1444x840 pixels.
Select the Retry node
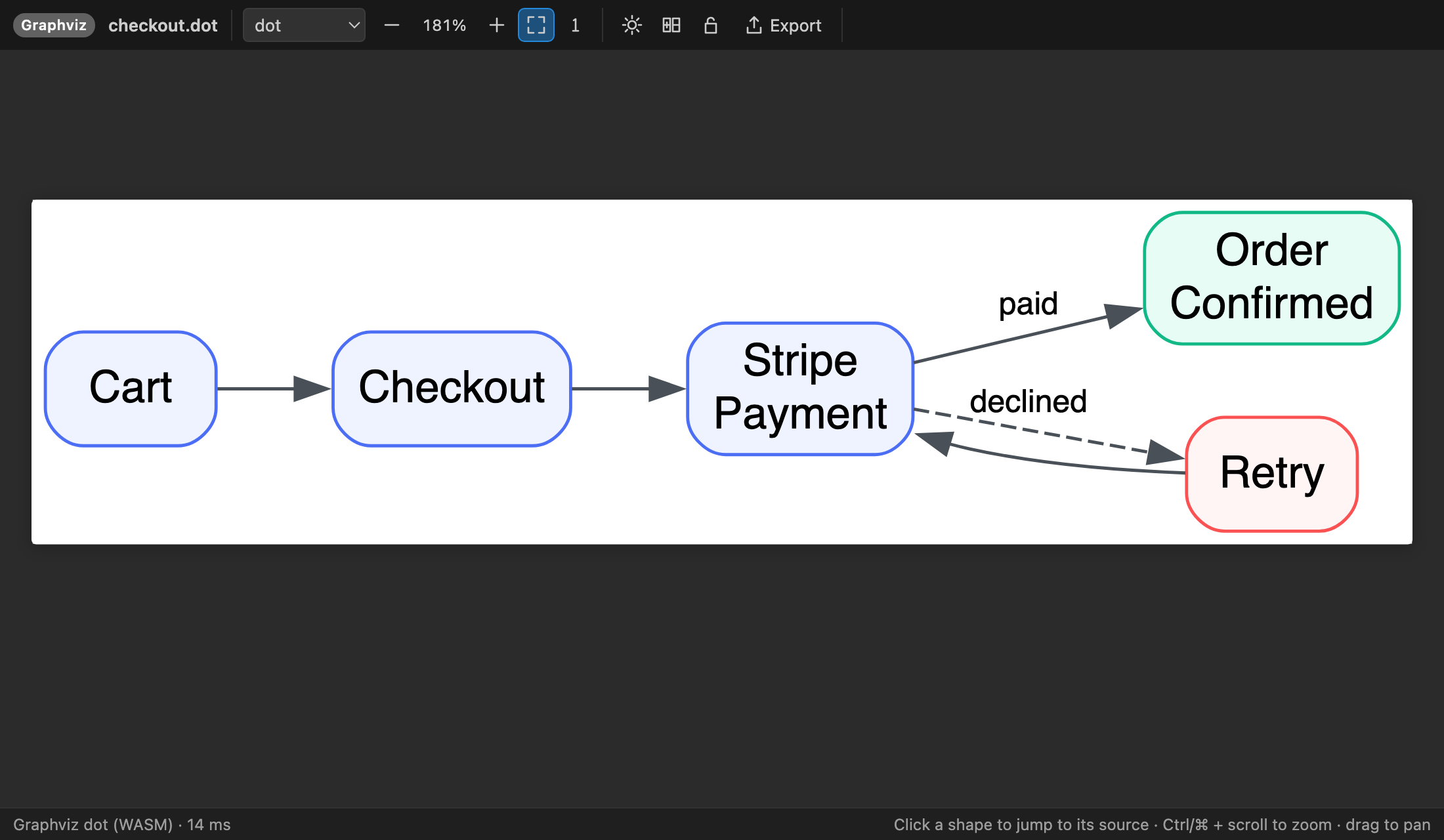[1271, 473]
